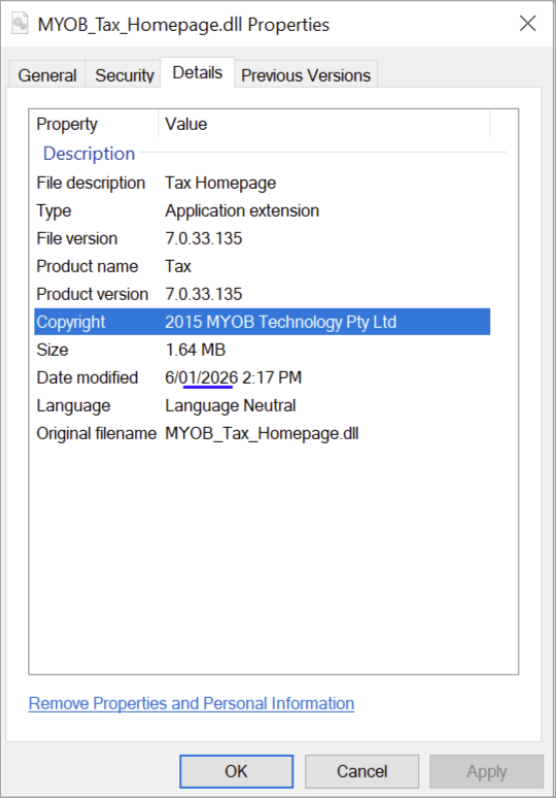Image resolution: width=556 pixels, height=798 pixels.
Task: Select the Original filename row
Action: pyautogui.click(x=262, y=434)
